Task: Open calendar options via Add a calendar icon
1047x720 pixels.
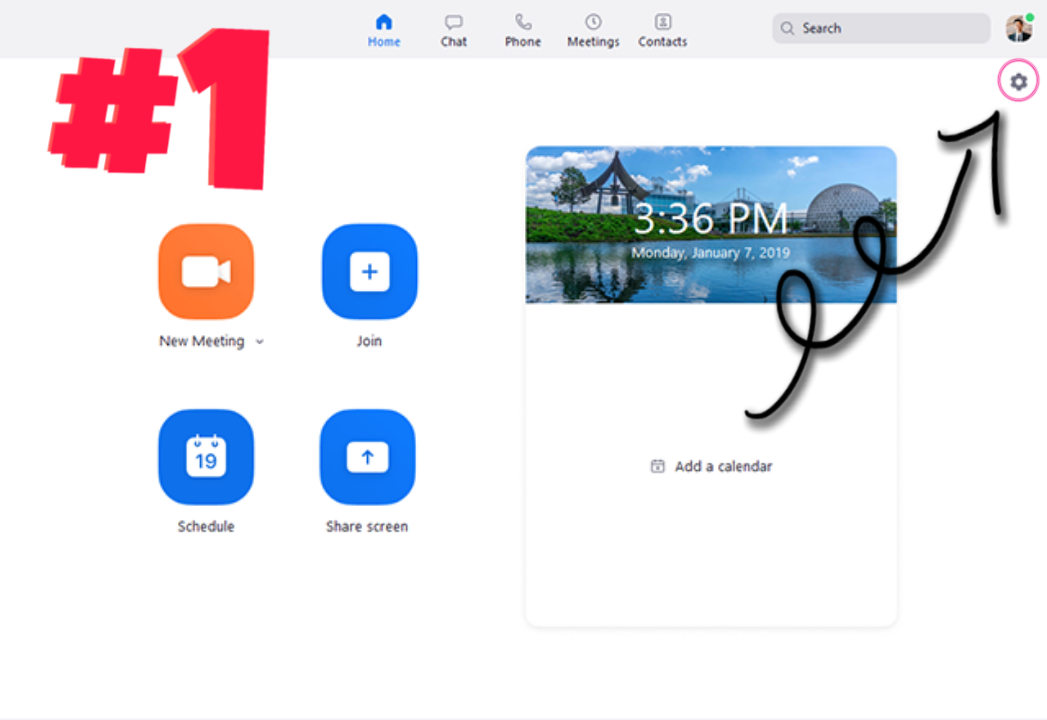Action: point(656,466)
